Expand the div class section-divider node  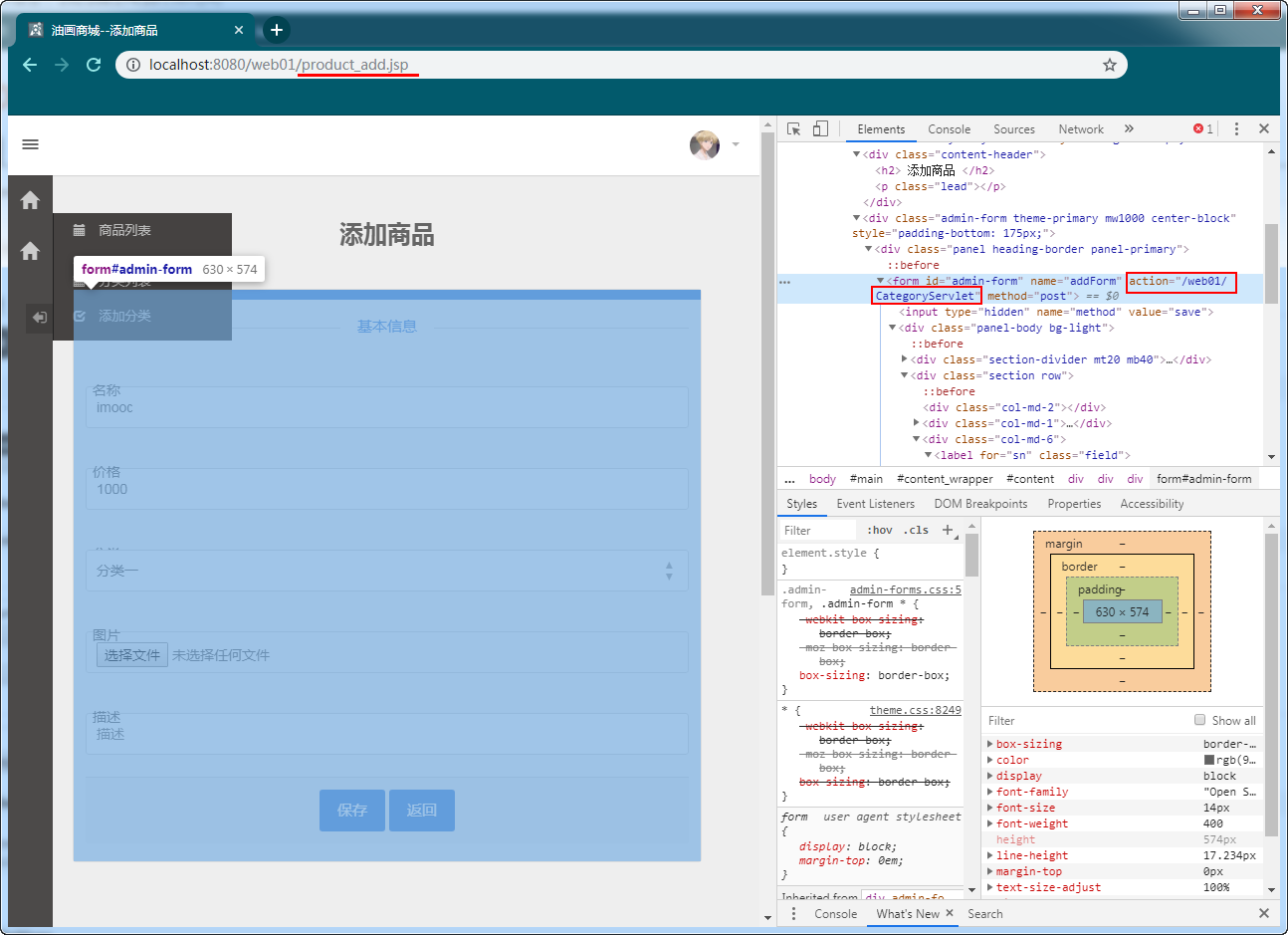905,359
